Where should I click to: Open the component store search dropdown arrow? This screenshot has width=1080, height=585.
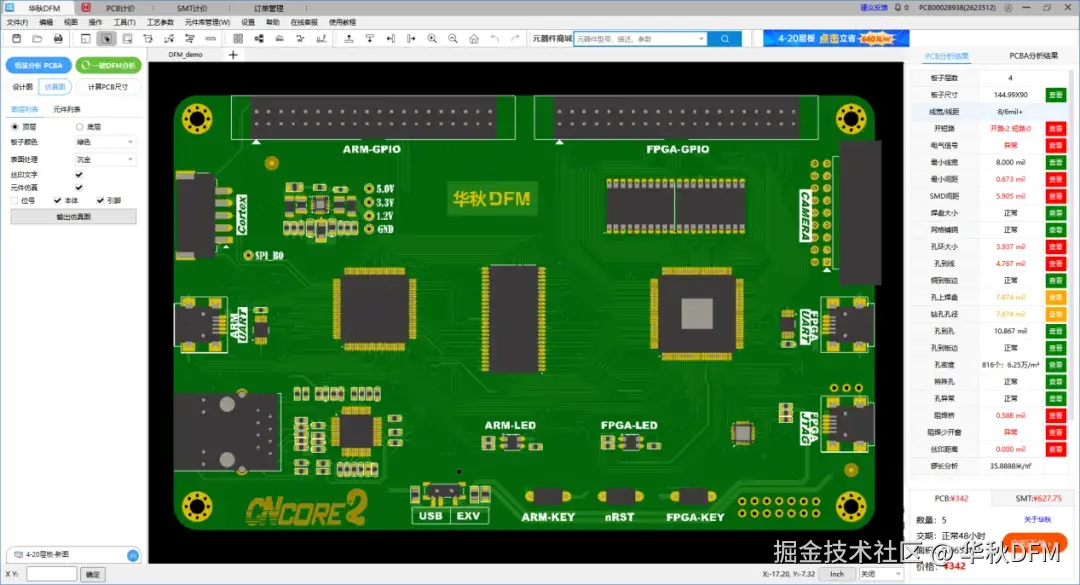pyautogui.click(x=701, y=39)
